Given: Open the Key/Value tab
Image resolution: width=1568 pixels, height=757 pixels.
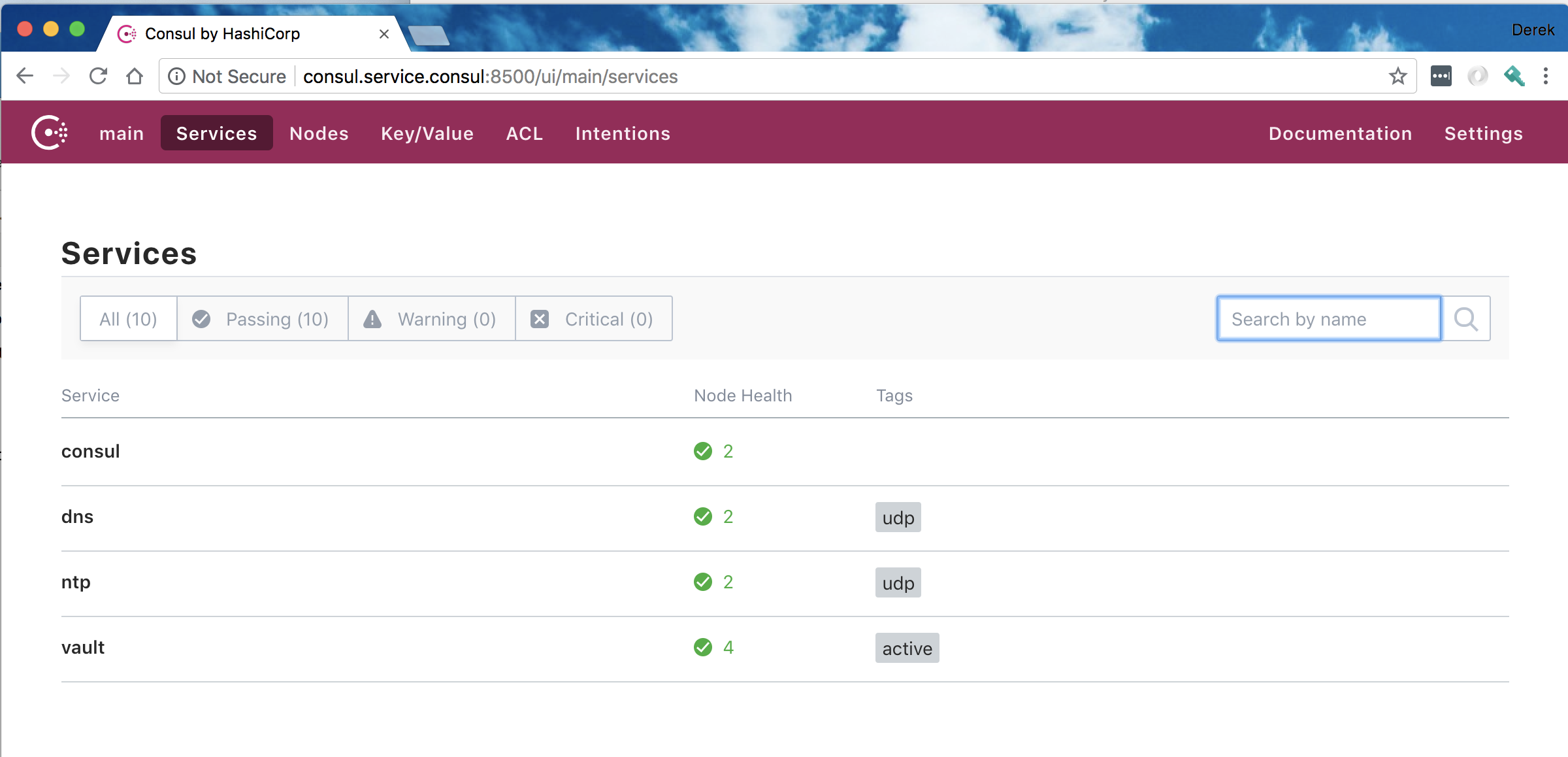Looking at the screenshot, I should (427, 133).
